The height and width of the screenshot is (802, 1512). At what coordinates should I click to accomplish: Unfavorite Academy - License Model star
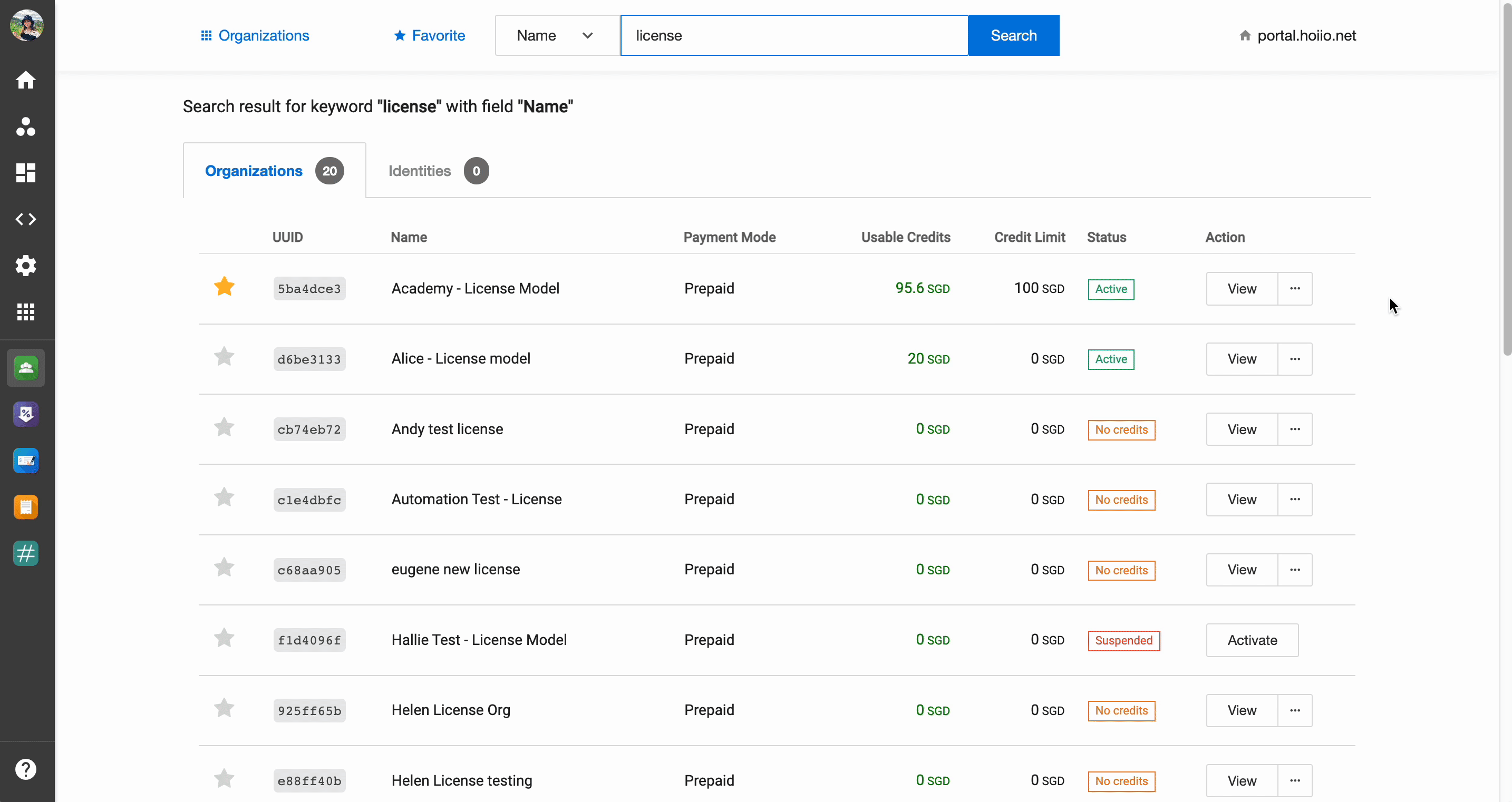click(x=224, y=287)
